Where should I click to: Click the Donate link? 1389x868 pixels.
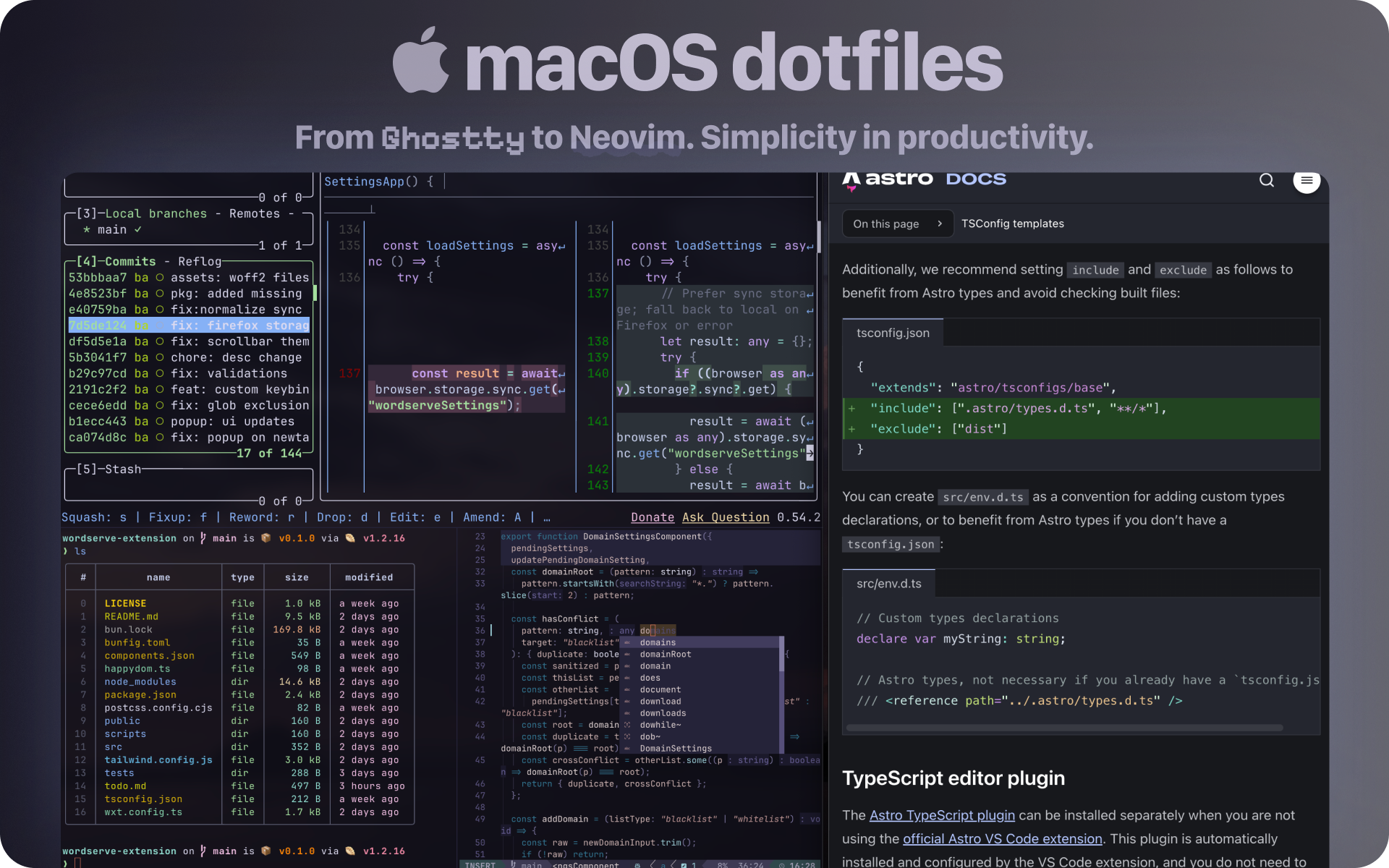tap(652, 517)
